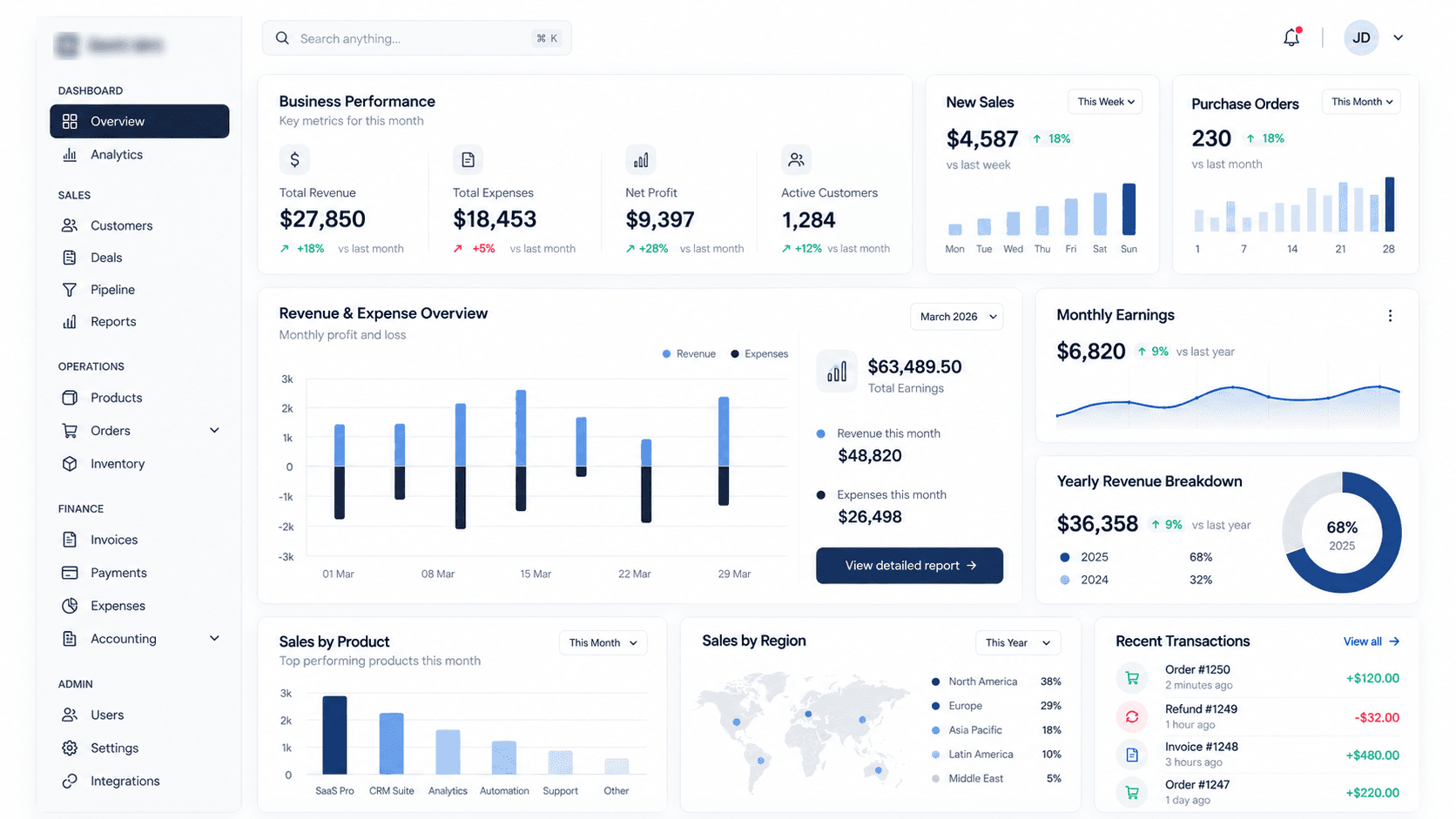The image size is (1456, 819).
Task: Click the 2025 legend swatch in revenue breakdown
Action: click(1064, 557)
